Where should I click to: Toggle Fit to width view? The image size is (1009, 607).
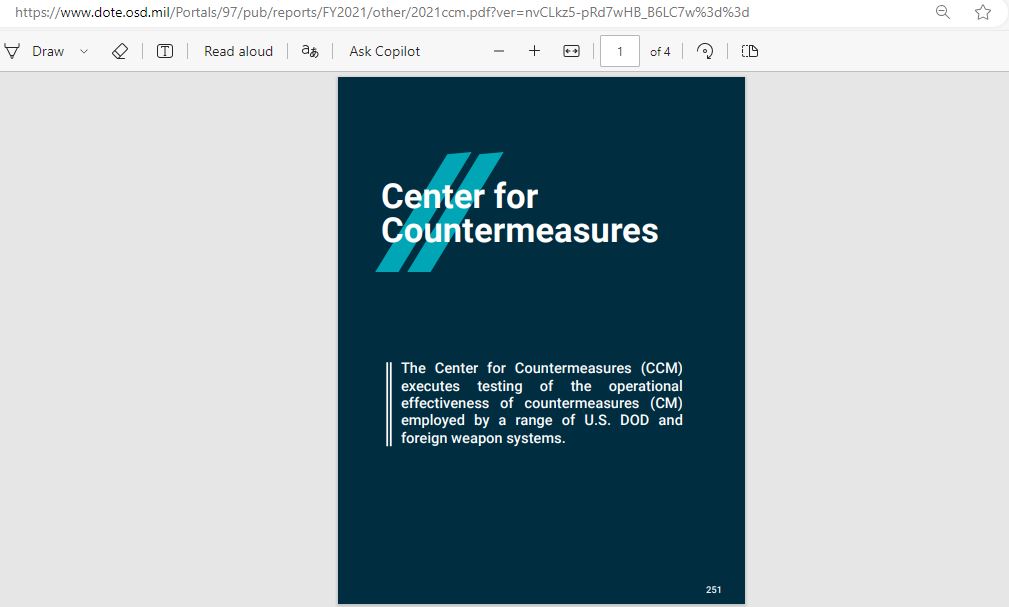(571, 51)
